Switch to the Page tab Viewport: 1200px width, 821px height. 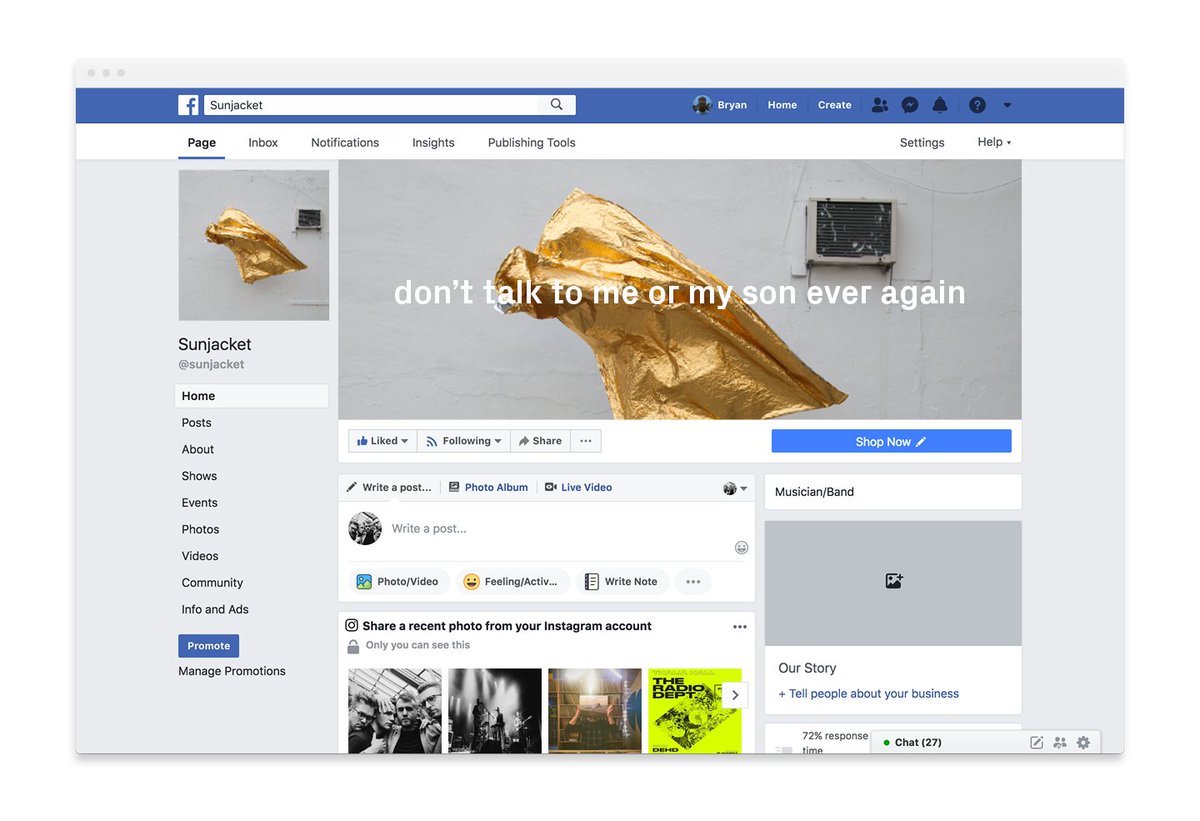[x=201, y=142]
